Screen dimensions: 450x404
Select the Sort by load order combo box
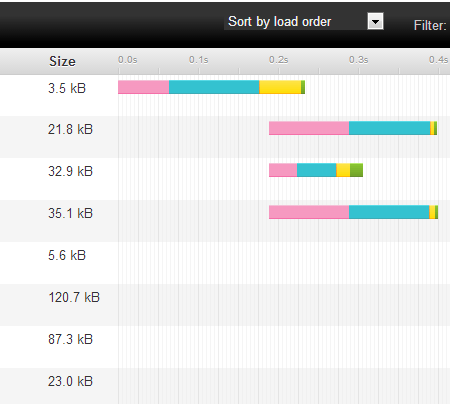click(x=304, y=22)
